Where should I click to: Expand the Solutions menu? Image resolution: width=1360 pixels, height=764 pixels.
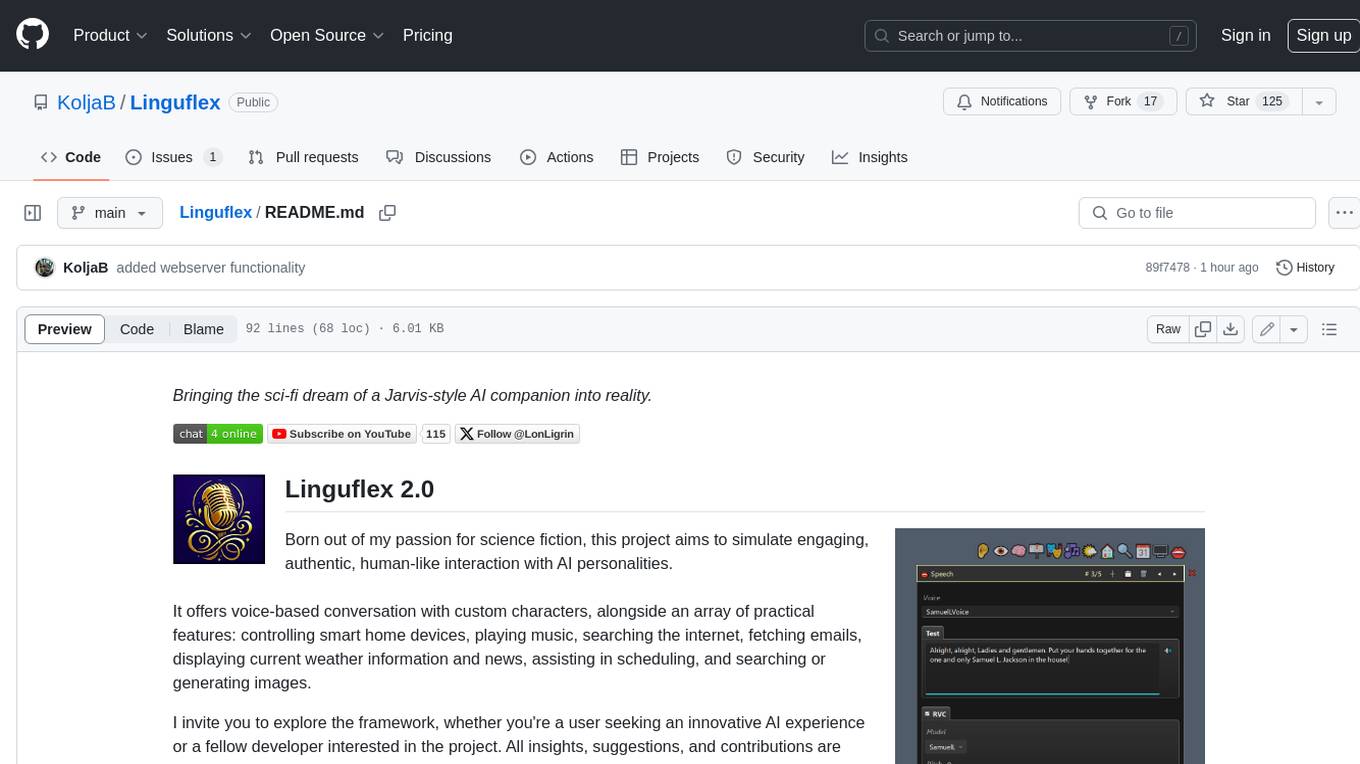coord(207,35)
